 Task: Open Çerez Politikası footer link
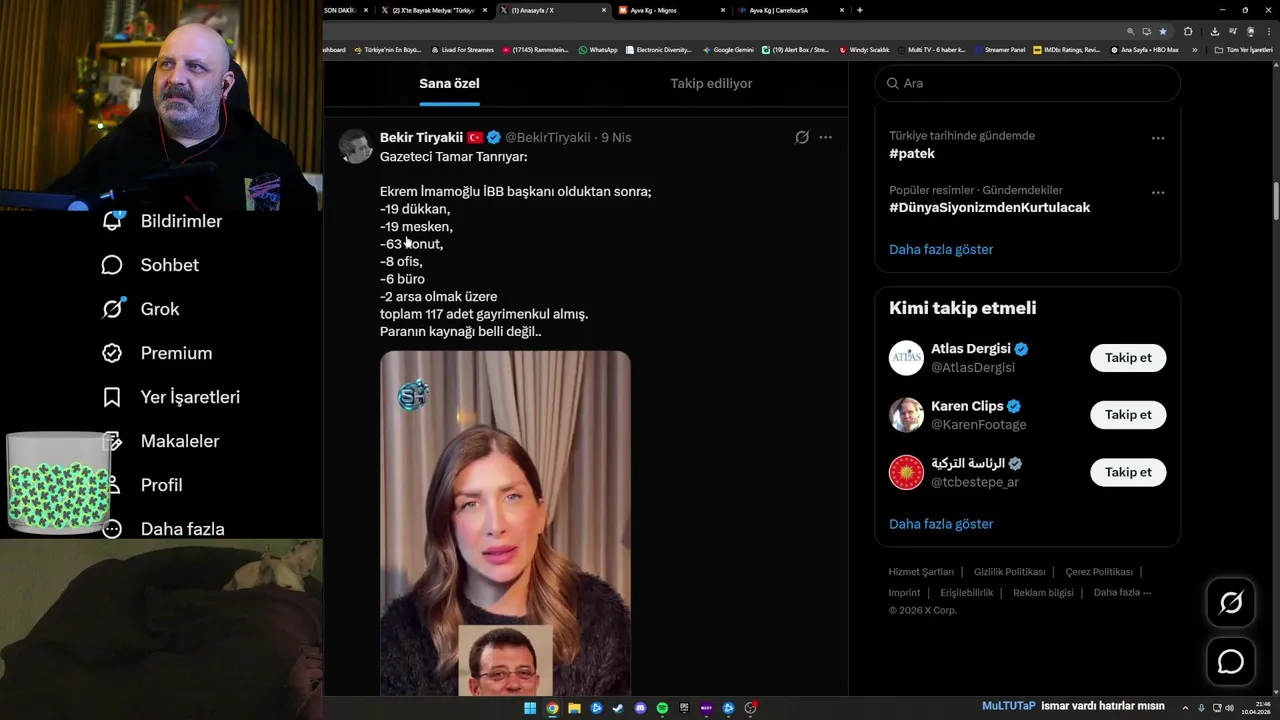pos(1099,572)
